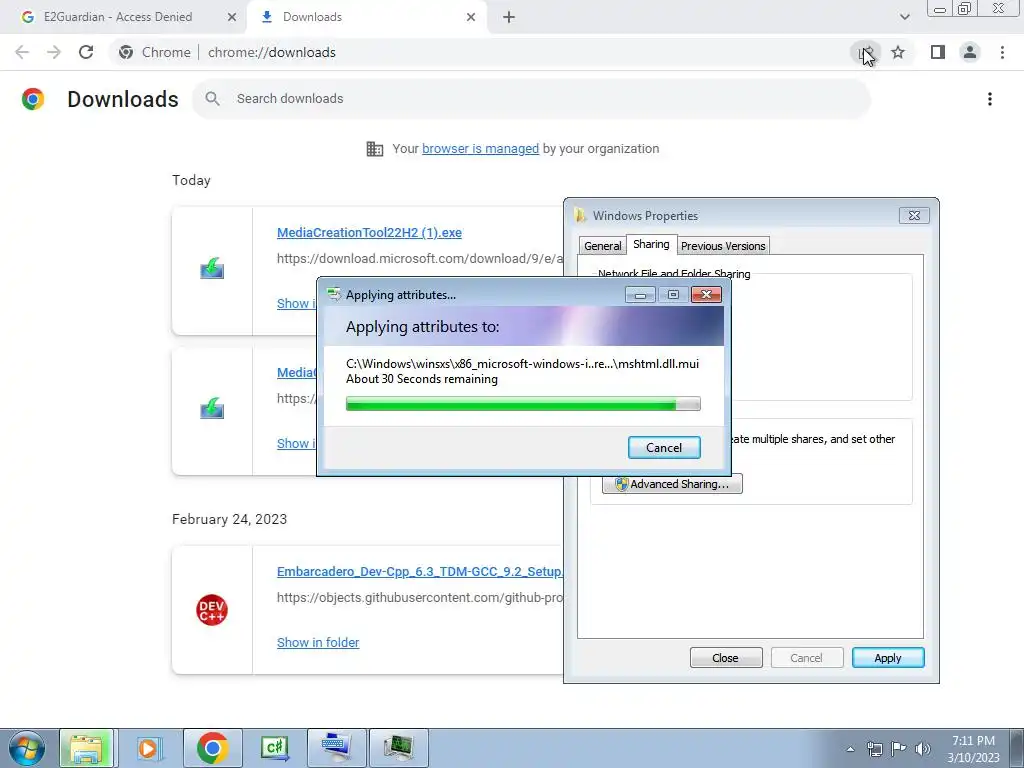Click the applying attributes progress bar
The image size is (1024, 768).
point(523,404)
